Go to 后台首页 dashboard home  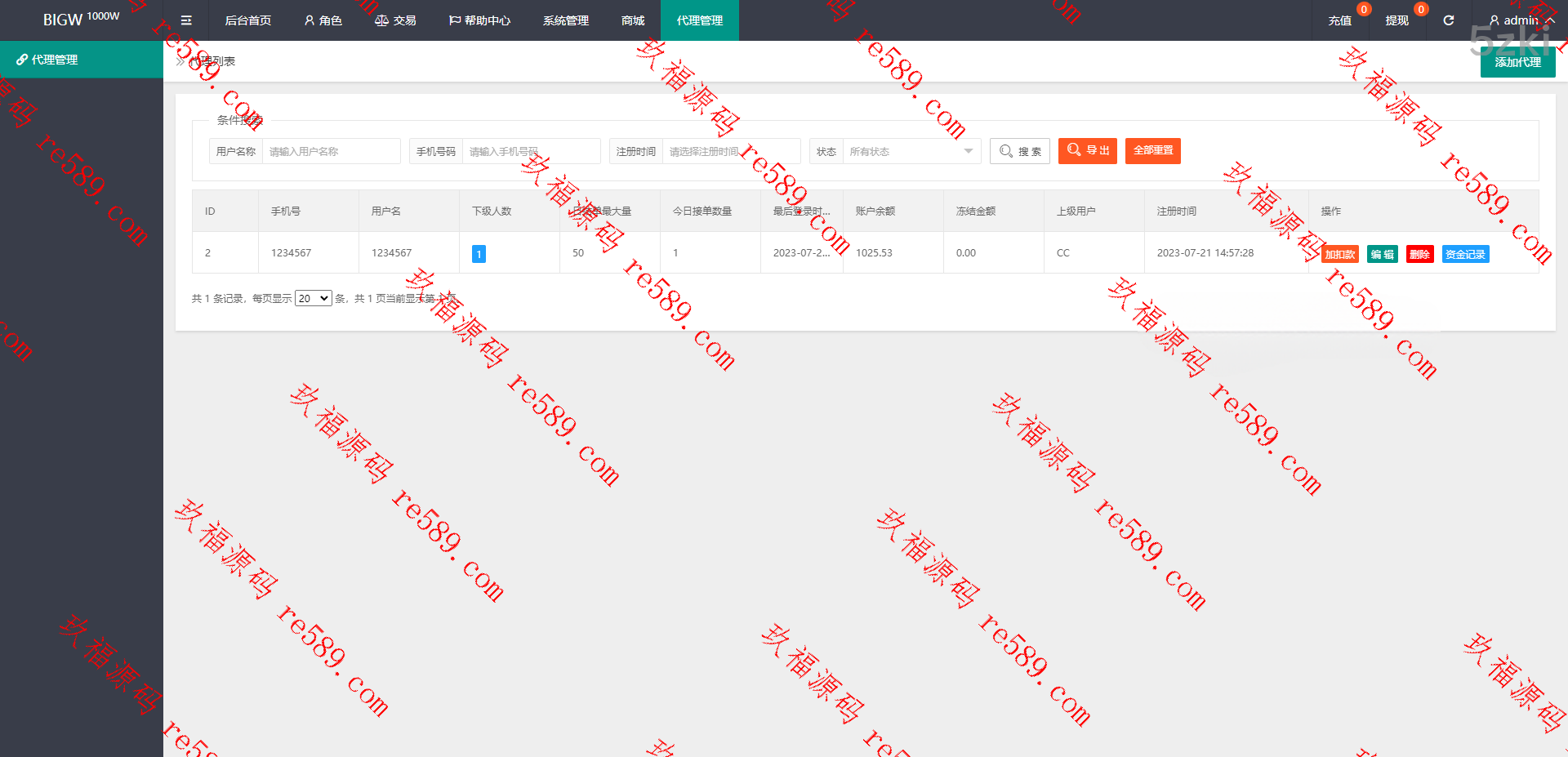point(248,20)
